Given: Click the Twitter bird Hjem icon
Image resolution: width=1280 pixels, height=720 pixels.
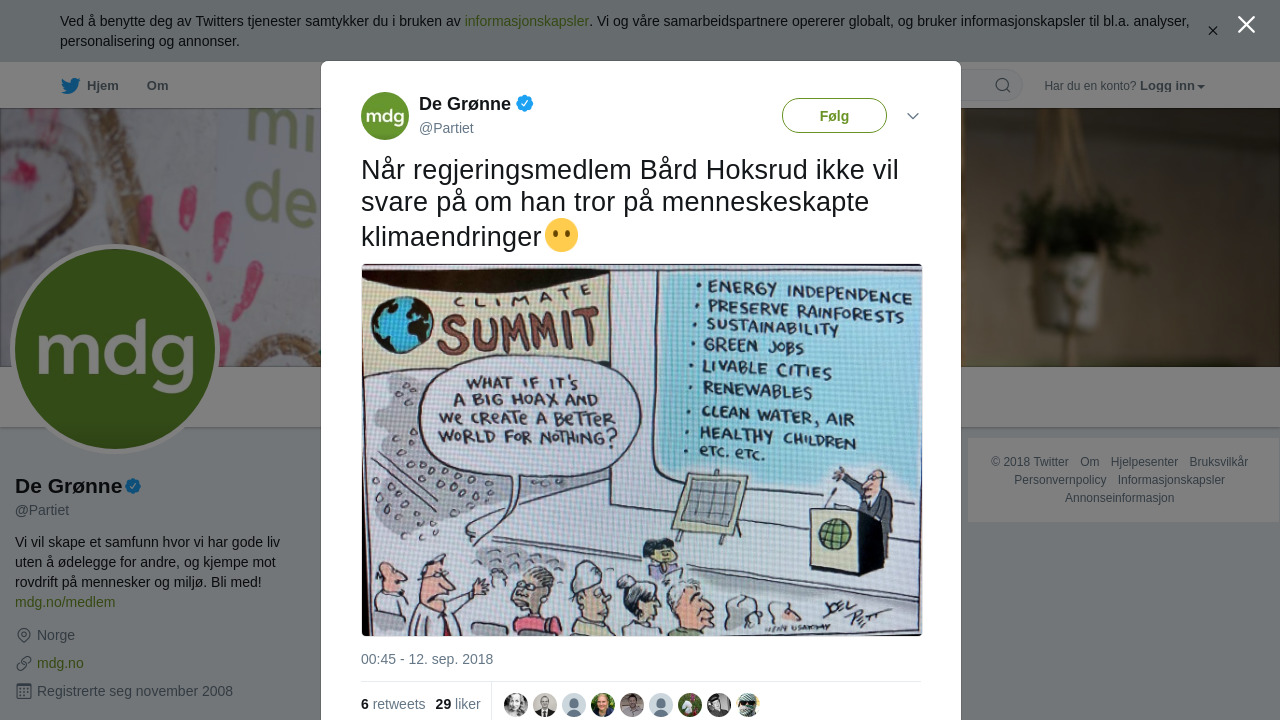Looking at the screenshot, I should click(x=70, y=86).
